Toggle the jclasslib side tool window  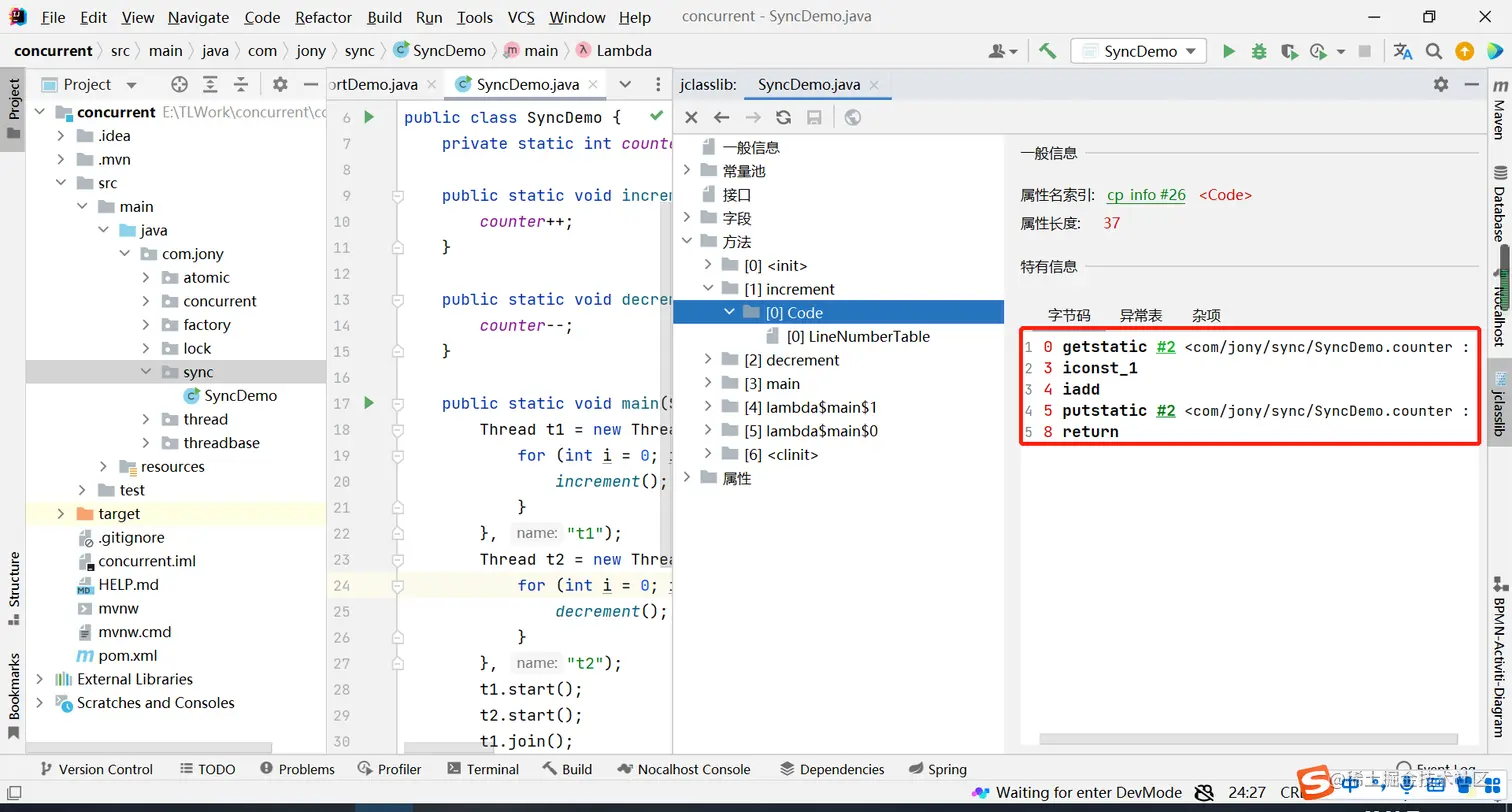[x=1499, y=405]
